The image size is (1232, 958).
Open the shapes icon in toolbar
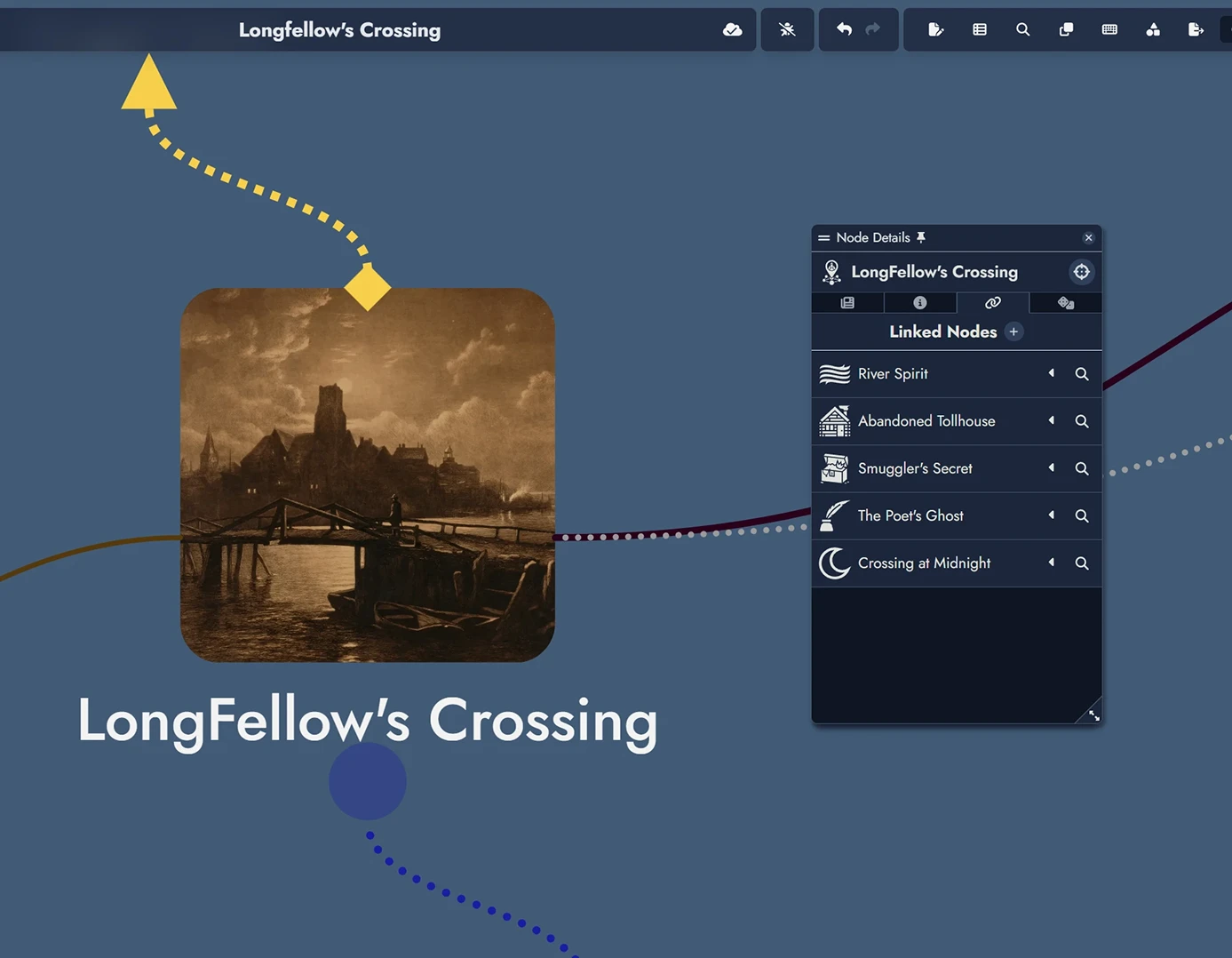(x=1153, y=30)
